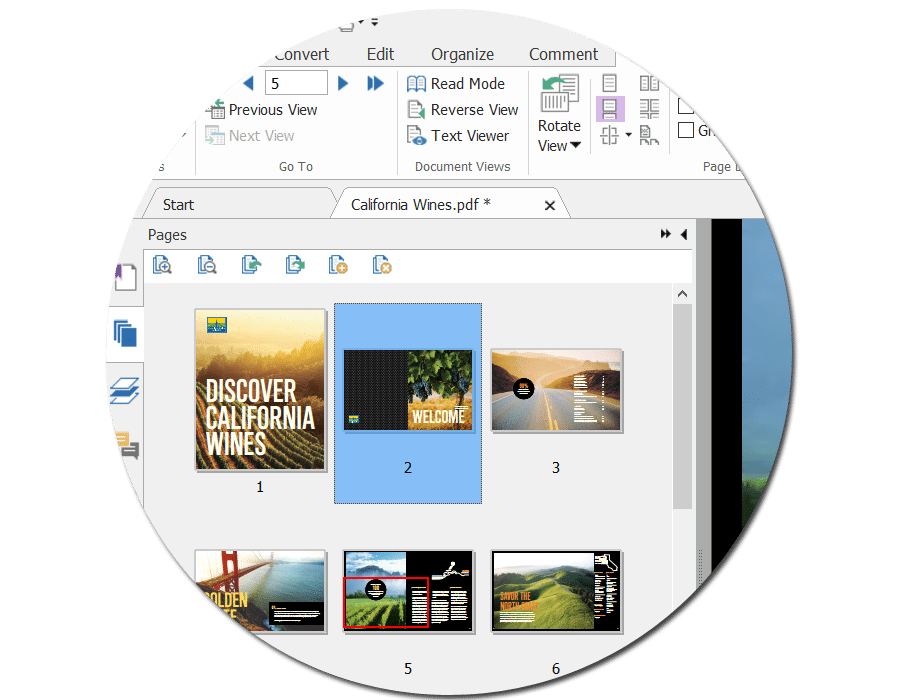Select the page 6 Savor the North Coast thumbnail
The height and width of the screenshot is (700, 900).
[x=556, y=591]
